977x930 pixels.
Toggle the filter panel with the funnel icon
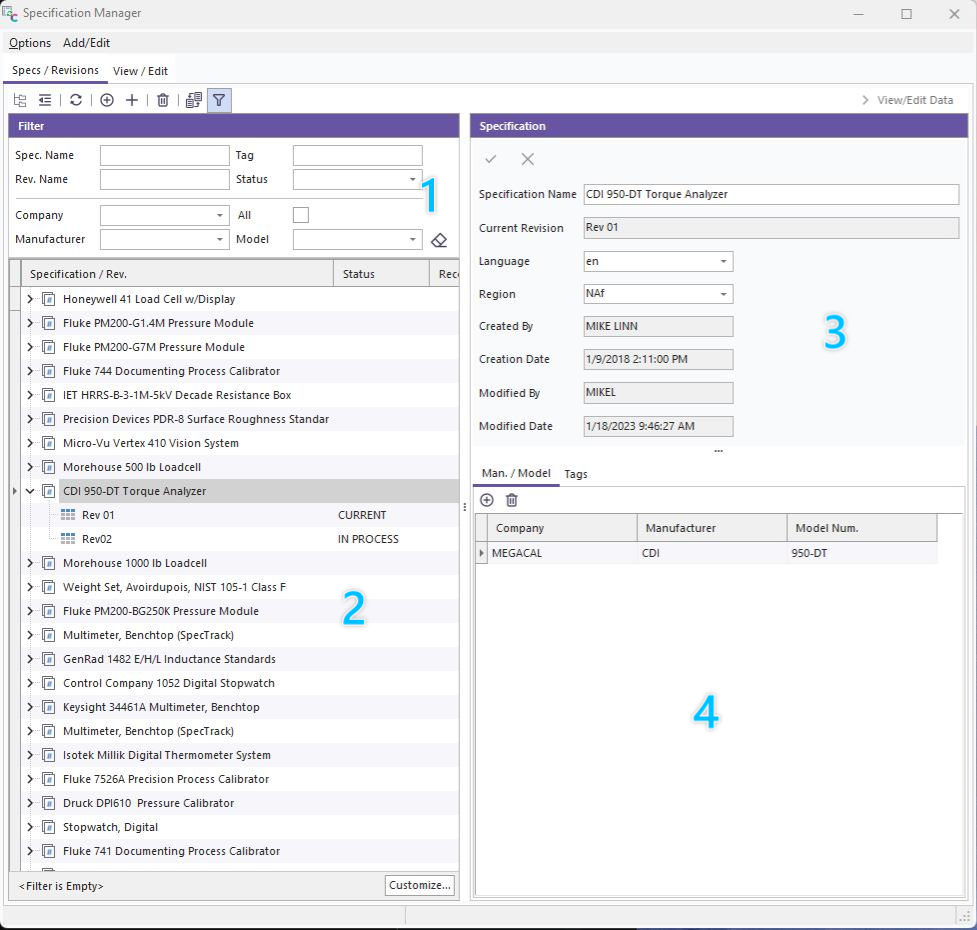[220, 100]
